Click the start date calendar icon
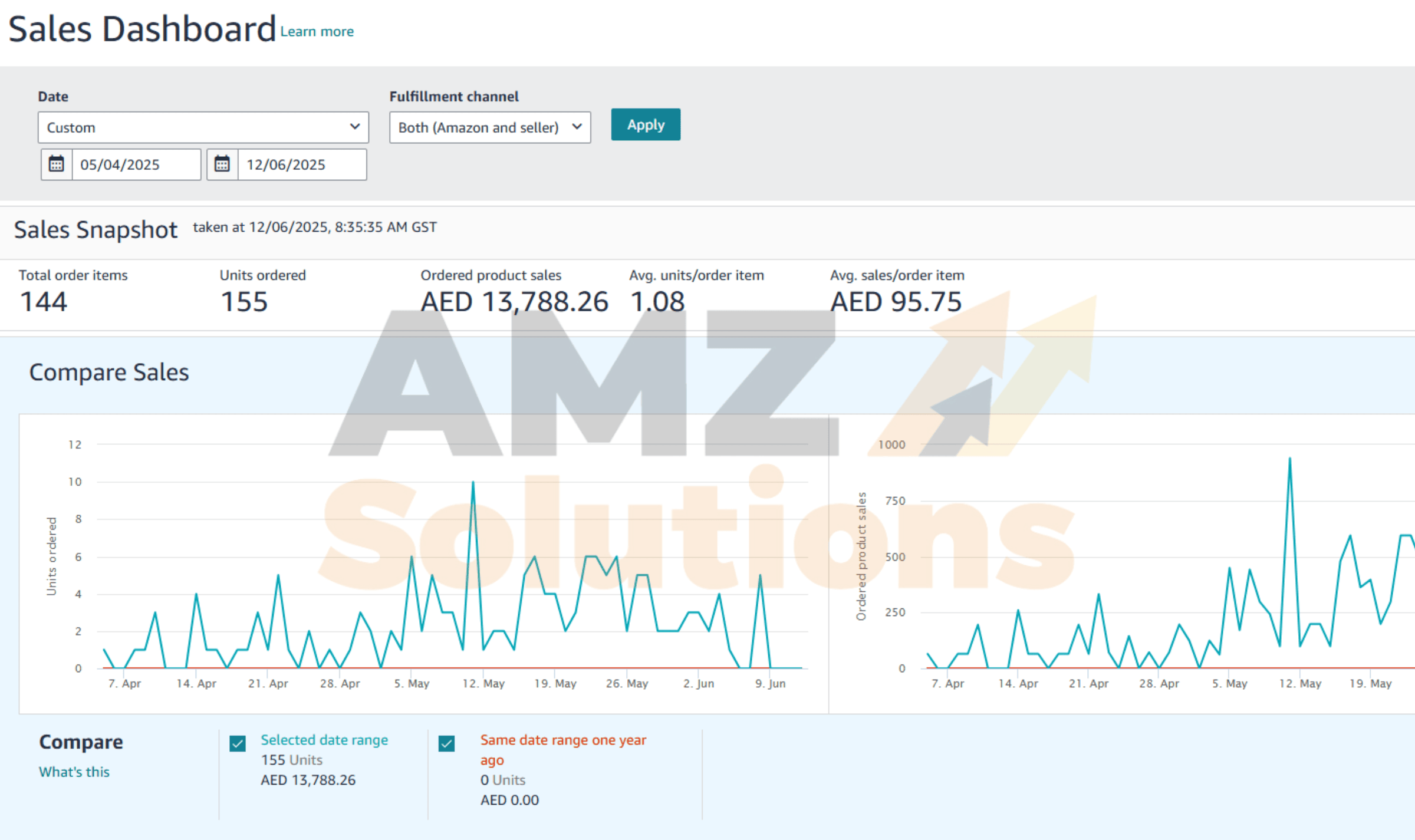 pyautogui.click(x=57, y=164)
